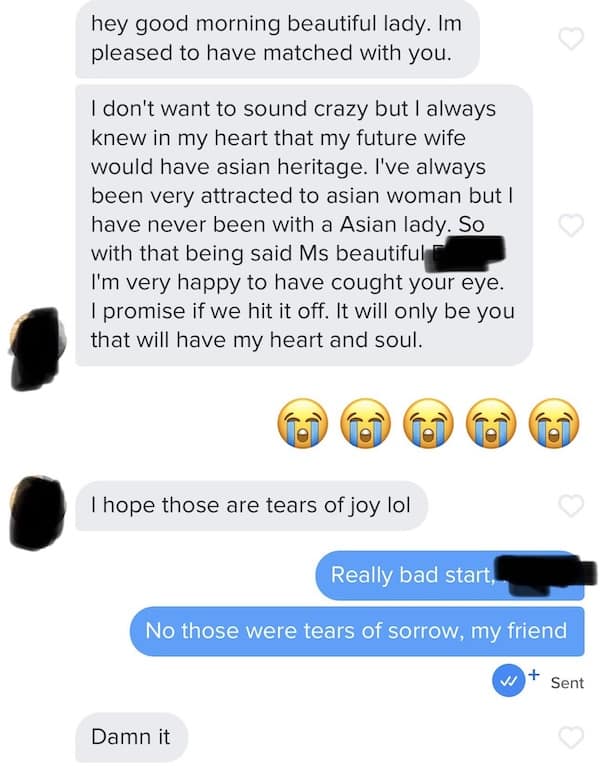The width and height of the screenshot is (600, 766).
Task: Heart the "tears of joy lol" message
Action: point(571,506)
